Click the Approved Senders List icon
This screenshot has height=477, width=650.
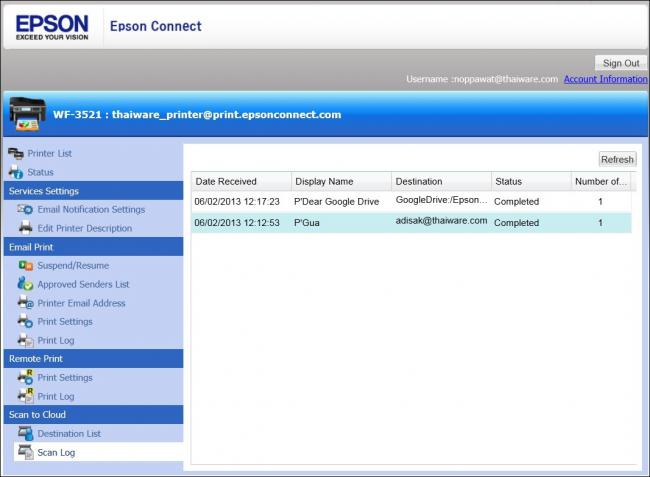coord(25,284)
